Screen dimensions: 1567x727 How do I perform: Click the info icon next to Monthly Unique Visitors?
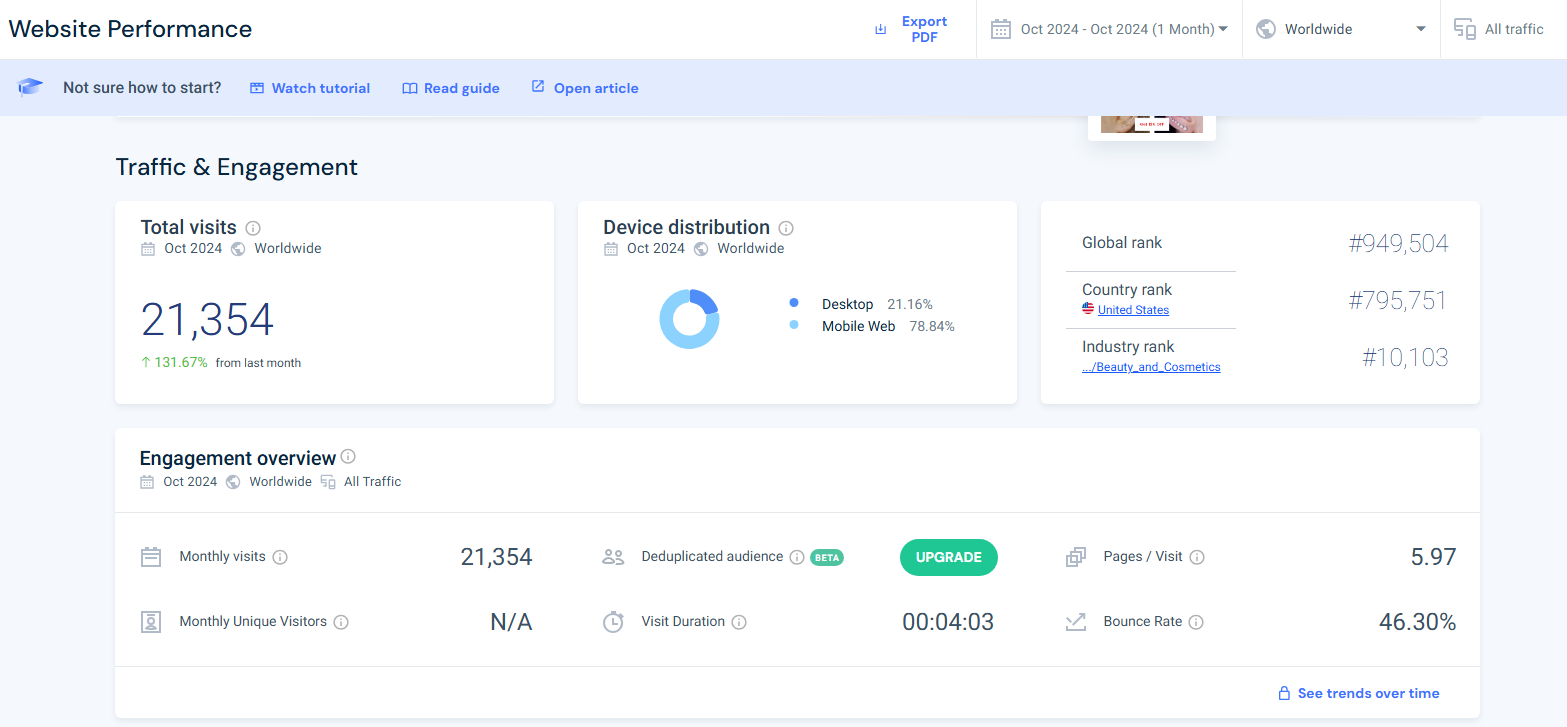[x=341, y=622]
